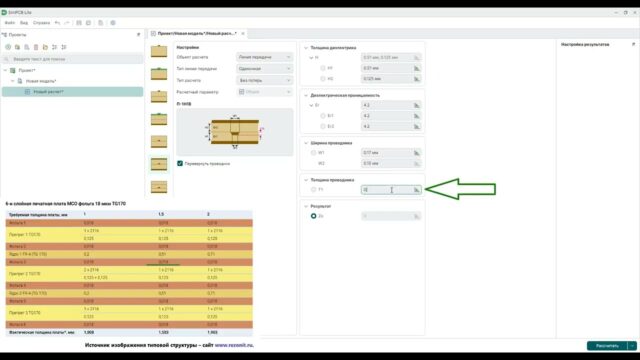
Task: Select the Er2 radio button
Action: click(x=323, y=127)
